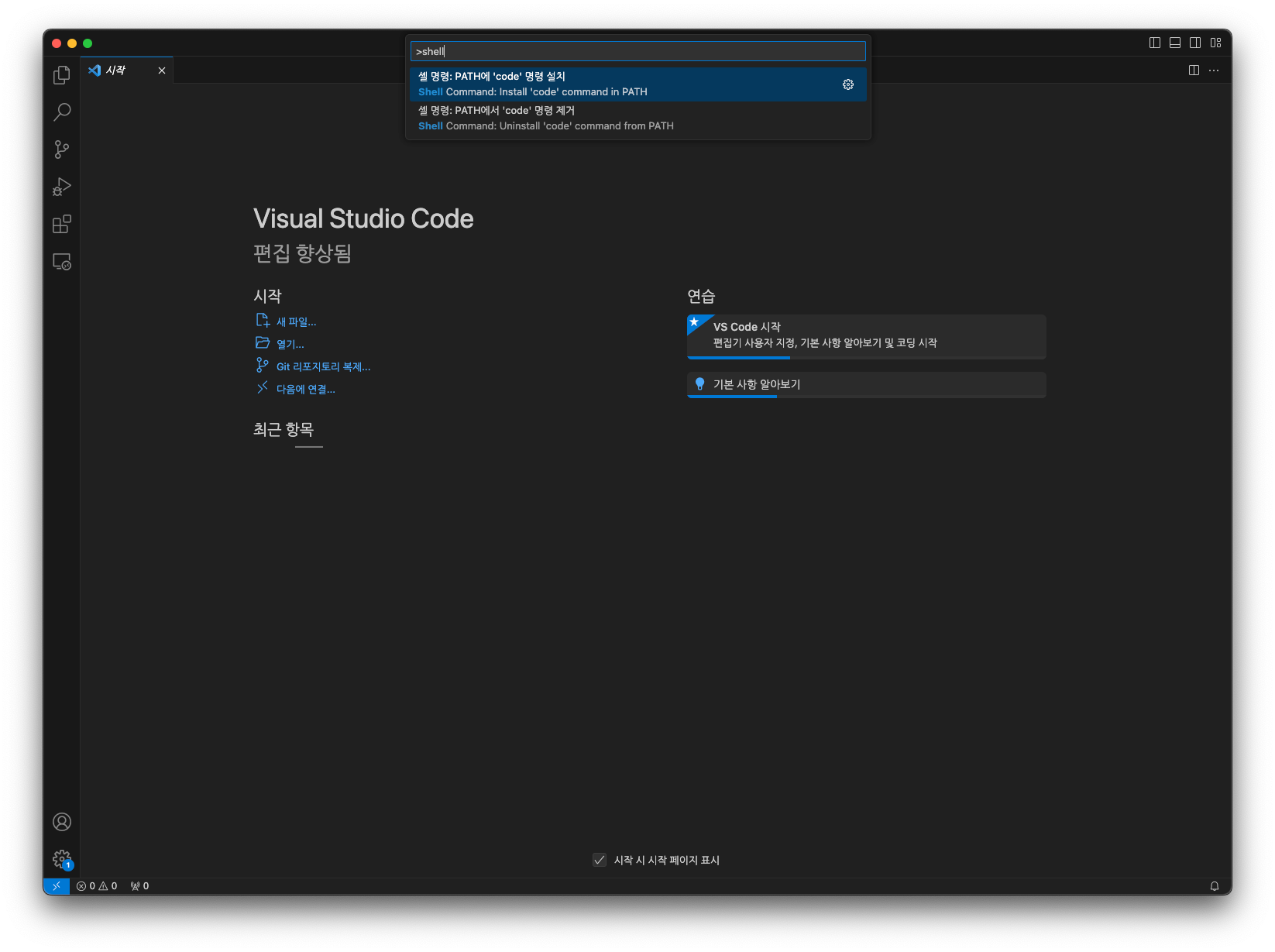Click the branch icon beside Git 리포지토리 복제

(263, 365)
